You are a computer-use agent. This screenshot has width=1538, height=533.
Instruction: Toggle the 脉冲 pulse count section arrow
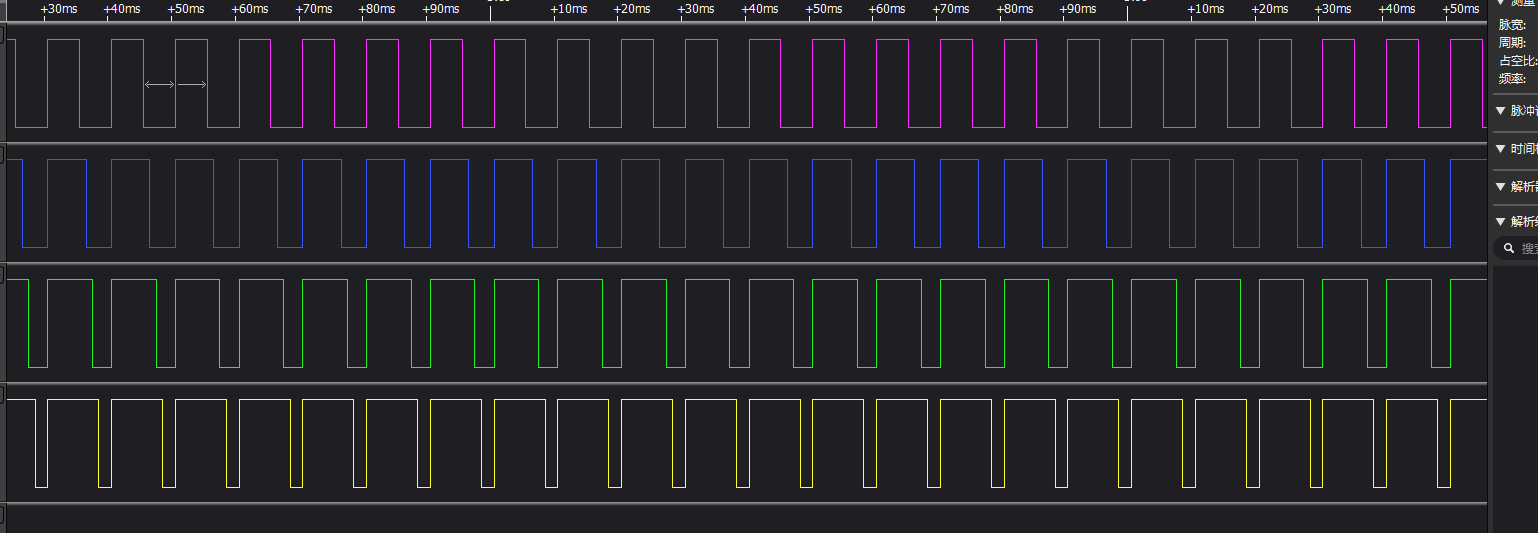point(1500,111)
